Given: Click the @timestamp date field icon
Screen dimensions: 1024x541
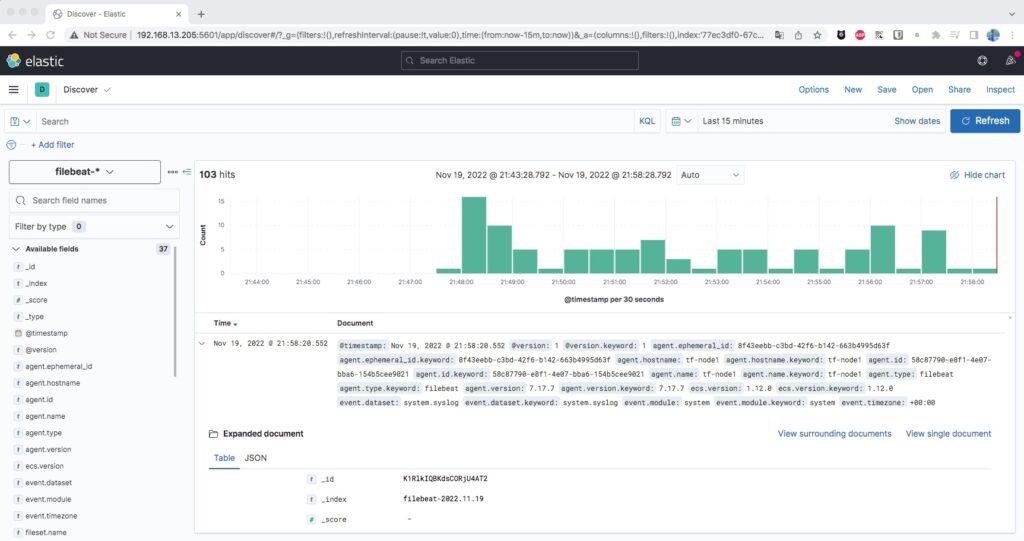Looking at the screenshot, I should 18,333.
